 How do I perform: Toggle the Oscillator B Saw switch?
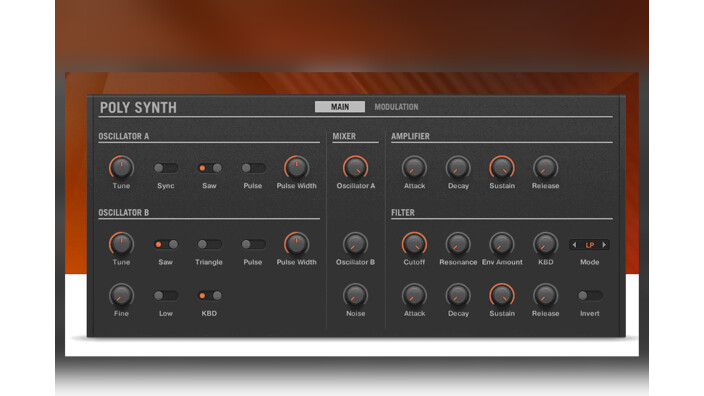coord(166,244)
